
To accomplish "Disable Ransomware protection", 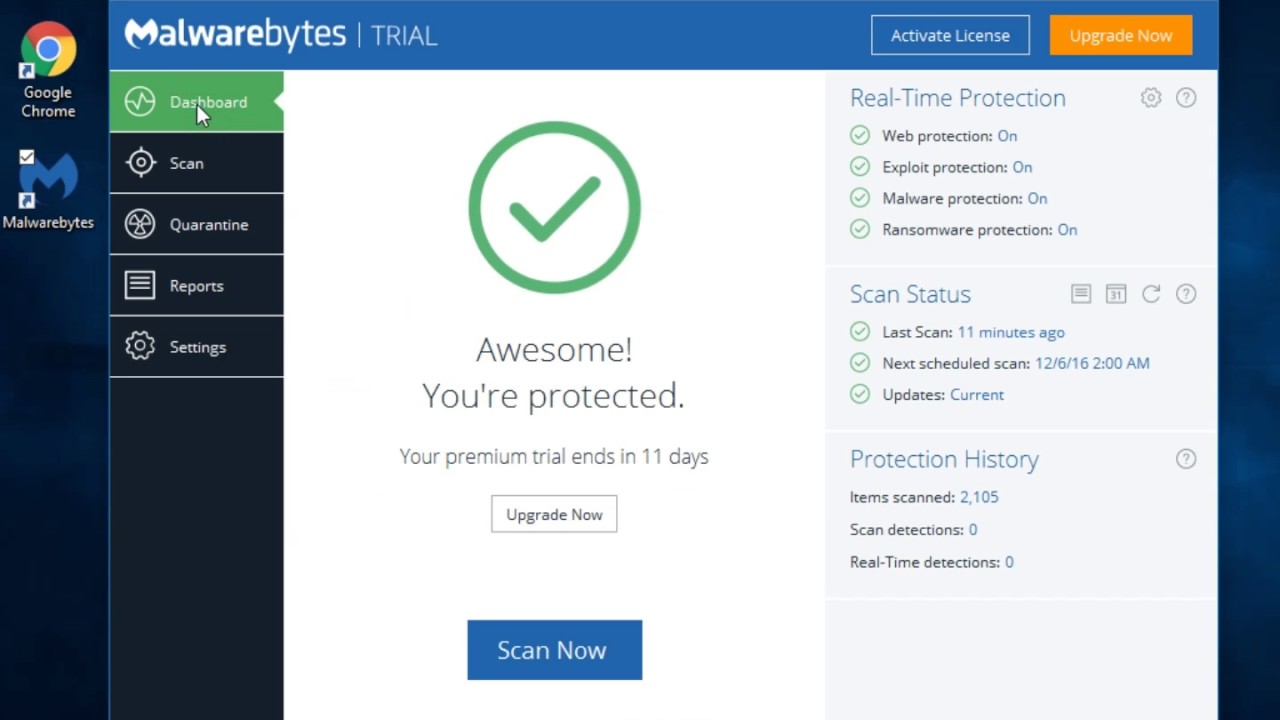I will tap(1066, 229).
